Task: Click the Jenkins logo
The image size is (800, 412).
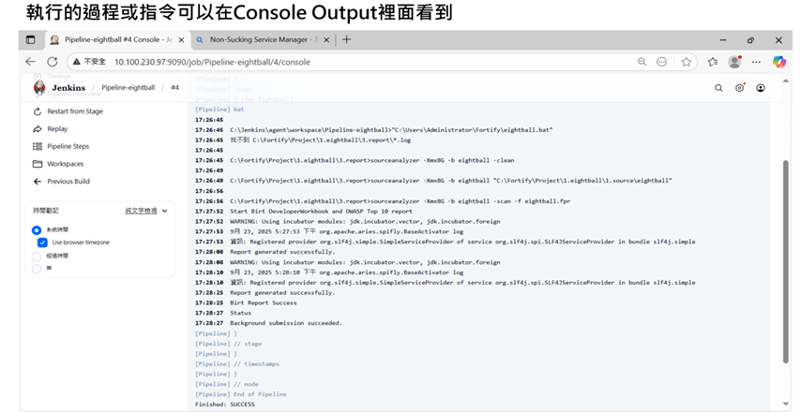Action: click(39, 87)
